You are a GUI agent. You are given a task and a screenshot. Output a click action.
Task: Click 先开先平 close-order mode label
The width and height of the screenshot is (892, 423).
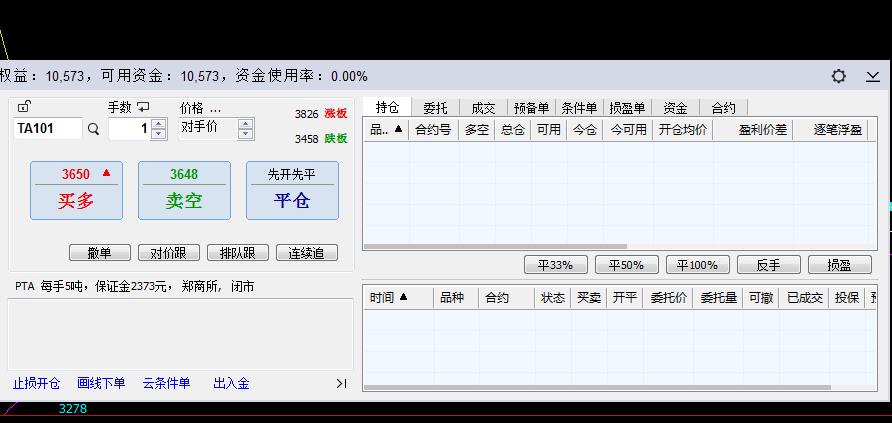coord(292,175)
